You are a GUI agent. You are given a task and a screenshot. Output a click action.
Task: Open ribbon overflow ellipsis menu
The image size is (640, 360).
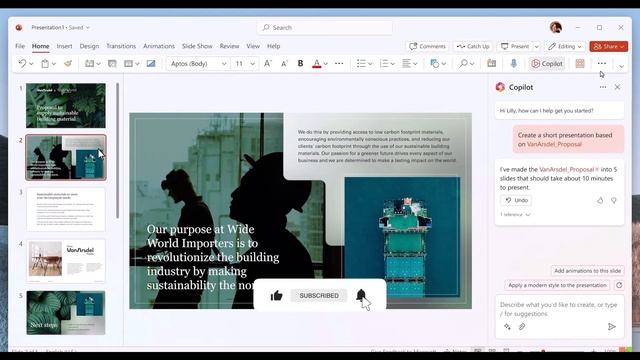pyautogui.click(x=602, y=64)
